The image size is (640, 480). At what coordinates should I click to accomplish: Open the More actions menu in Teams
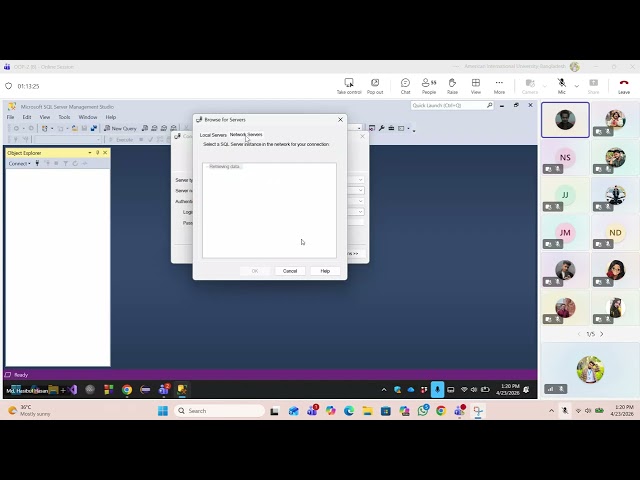point(499,86)
